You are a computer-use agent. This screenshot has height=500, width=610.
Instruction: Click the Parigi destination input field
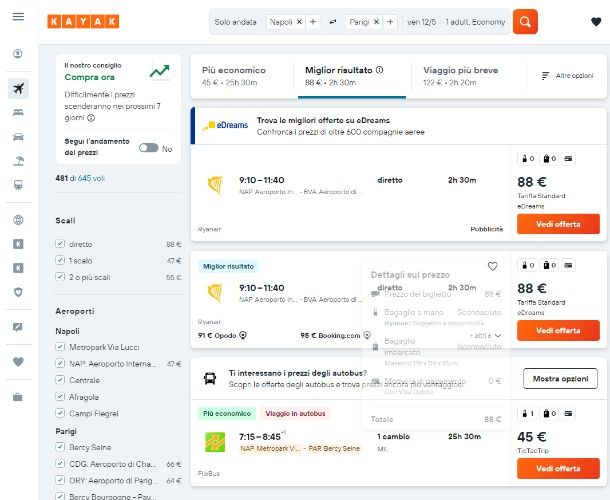359,22
